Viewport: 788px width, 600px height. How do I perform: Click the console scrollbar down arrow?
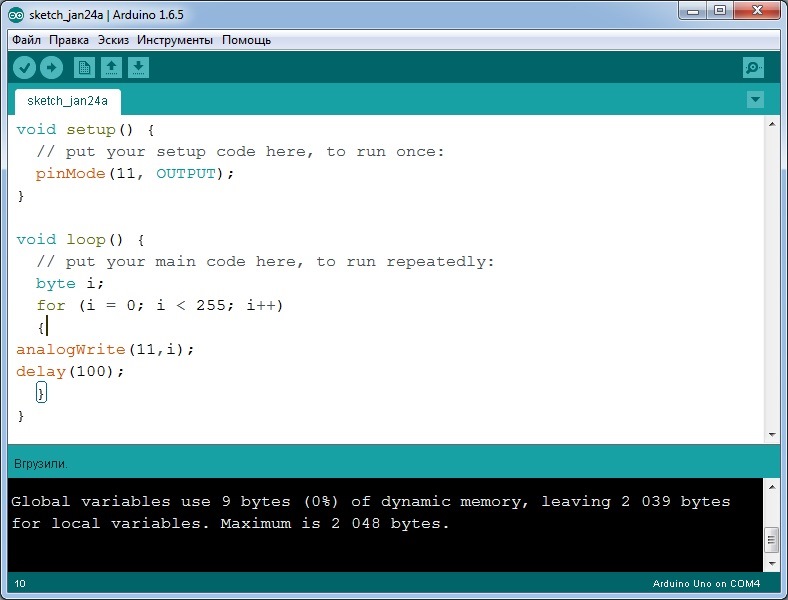click(772, 564)
